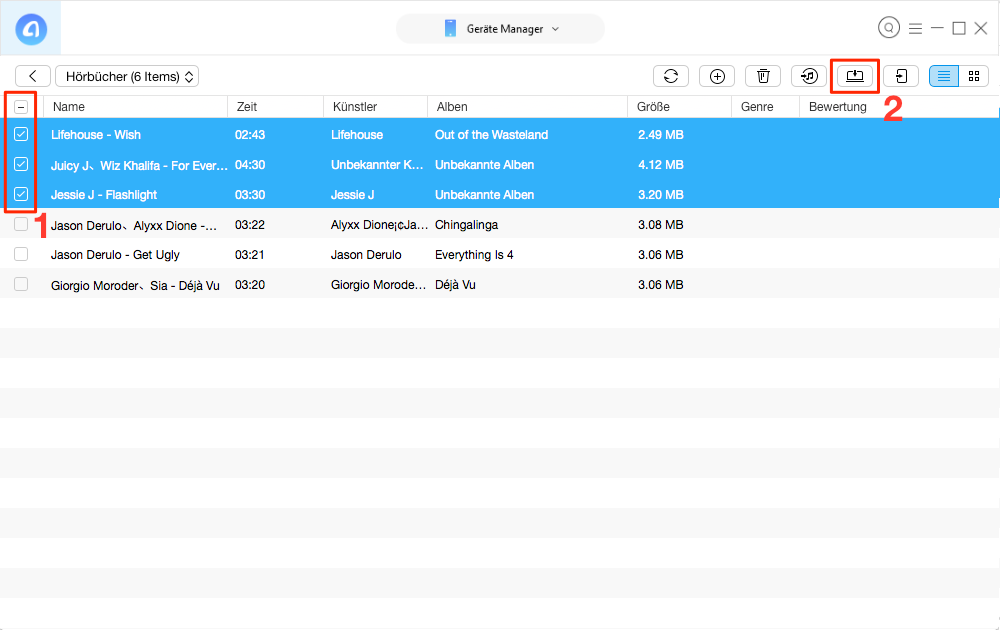Click the 'Lifehouse' artist cell
This screenshot has width=1000, height=630.
357,135
